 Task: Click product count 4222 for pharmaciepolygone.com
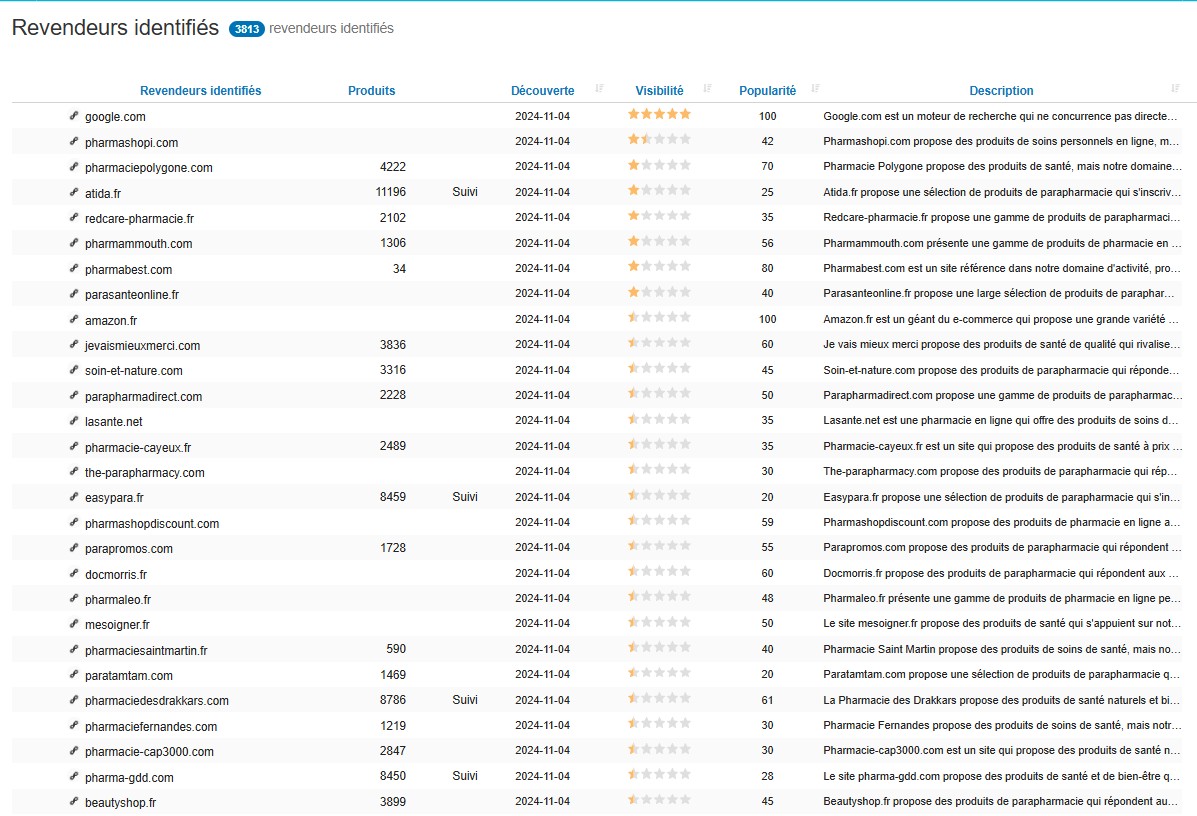(x=393, y=166)
